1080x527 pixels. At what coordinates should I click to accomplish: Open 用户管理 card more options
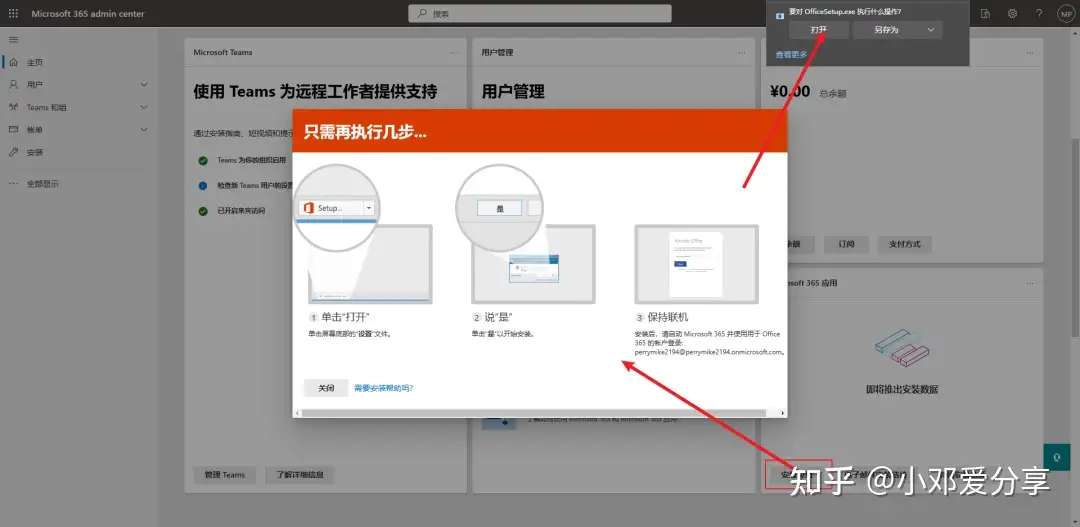coord(742,53)
